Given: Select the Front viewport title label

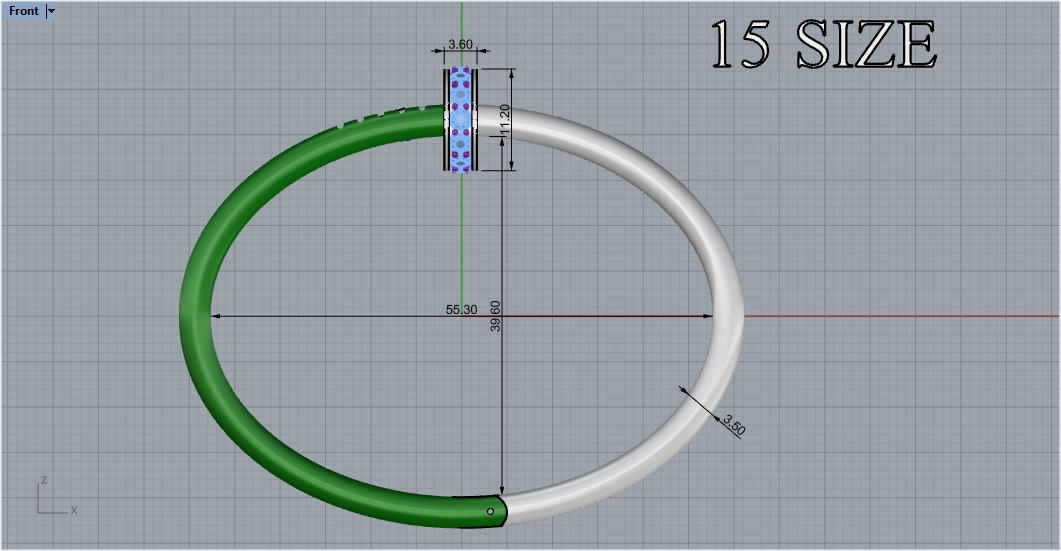Looking at the screenshot, I should coord(24,11).
